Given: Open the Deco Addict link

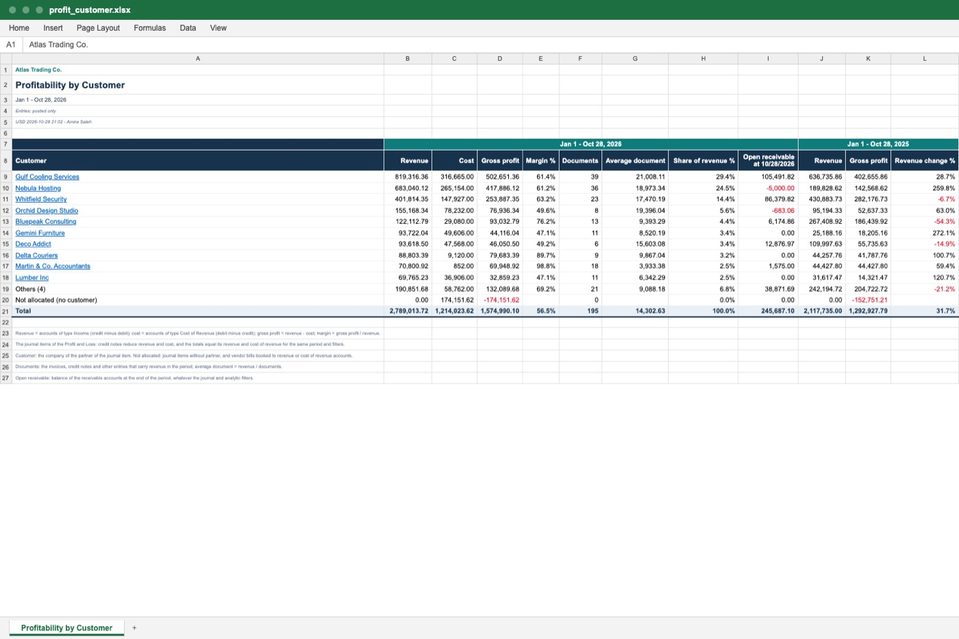Looking at the screenshot, I should point(33,244).
